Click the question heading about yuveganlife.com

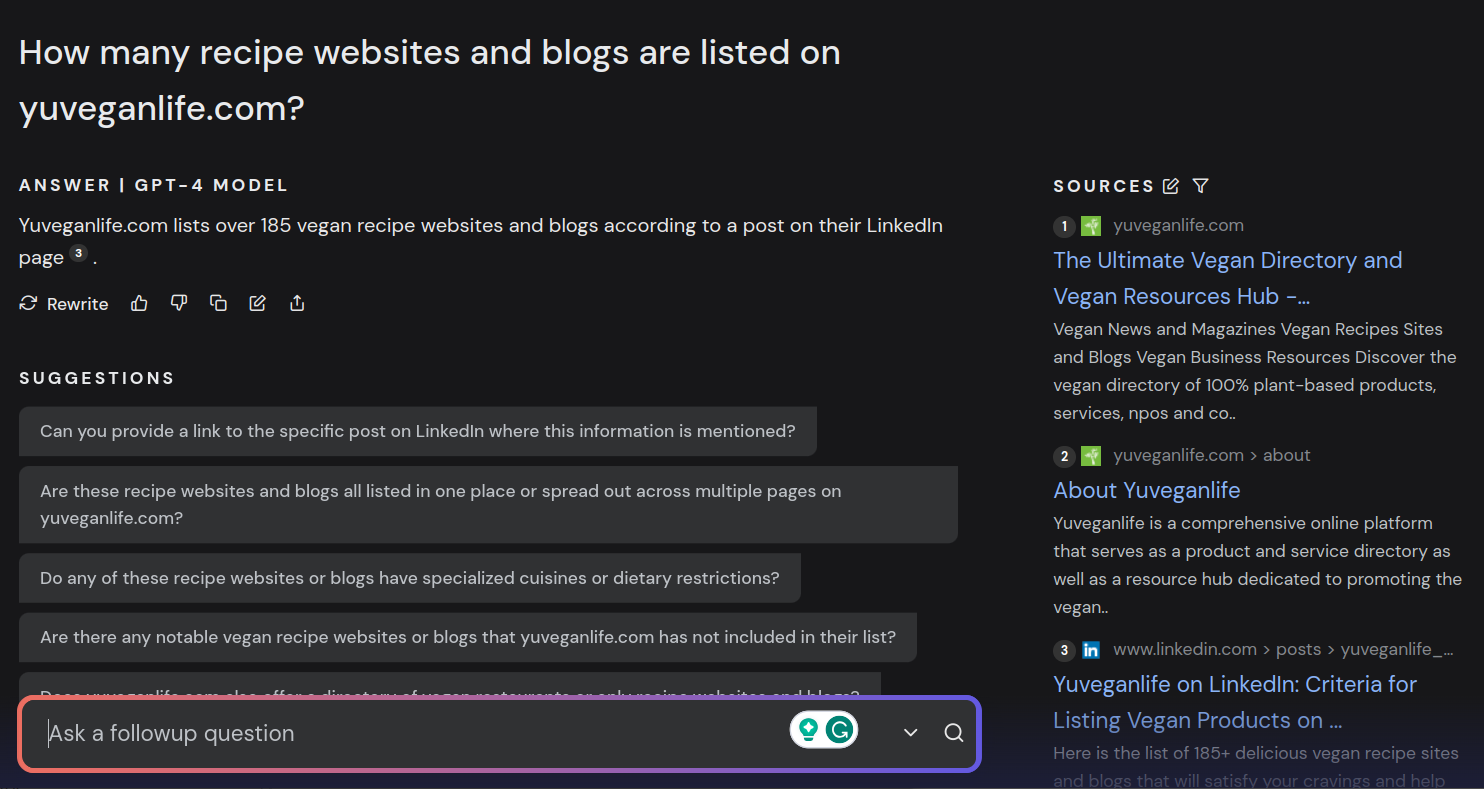(430, 80)
